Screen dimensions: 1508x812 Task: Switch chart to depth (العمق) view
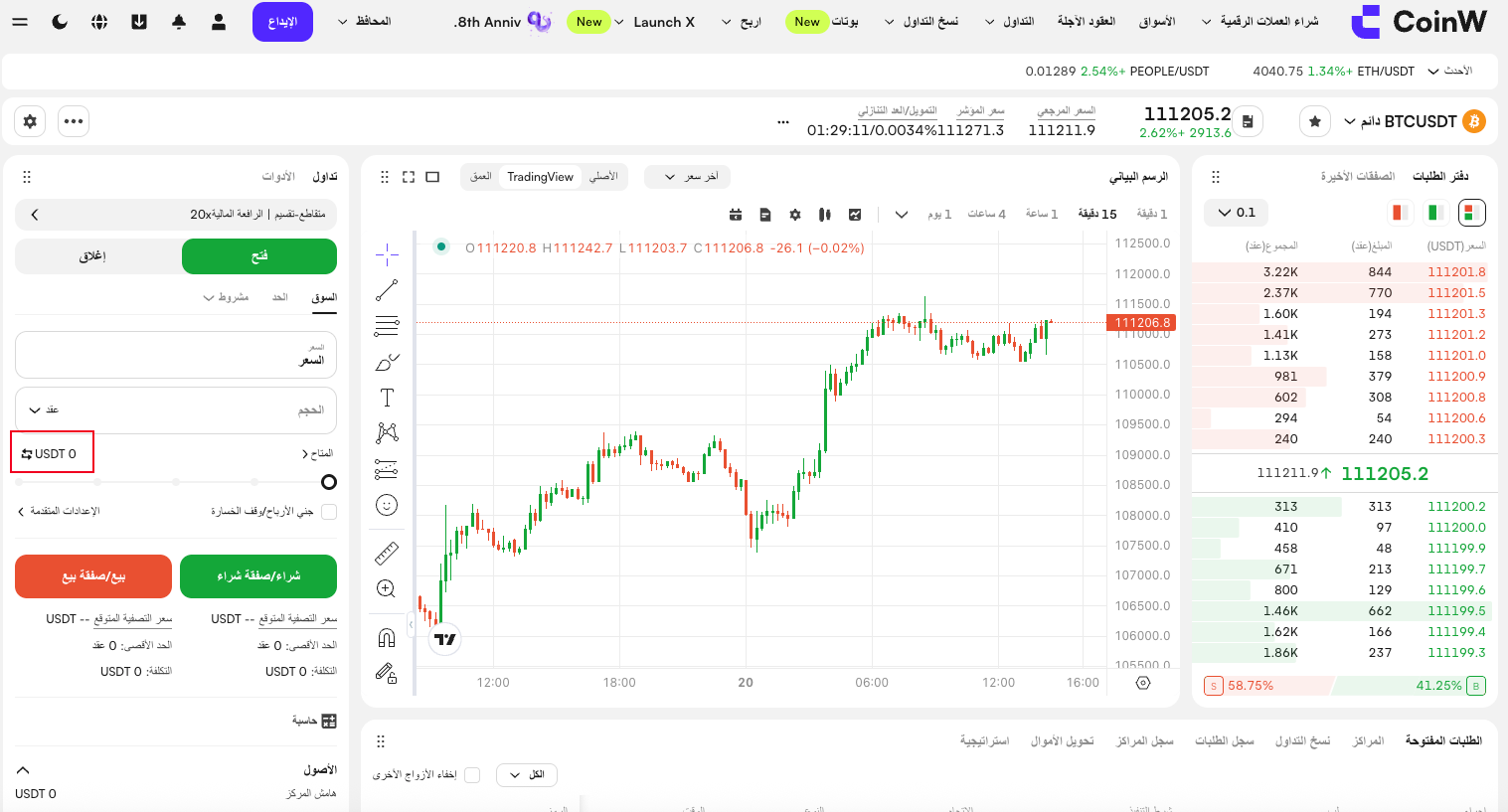tap(481, 177)
